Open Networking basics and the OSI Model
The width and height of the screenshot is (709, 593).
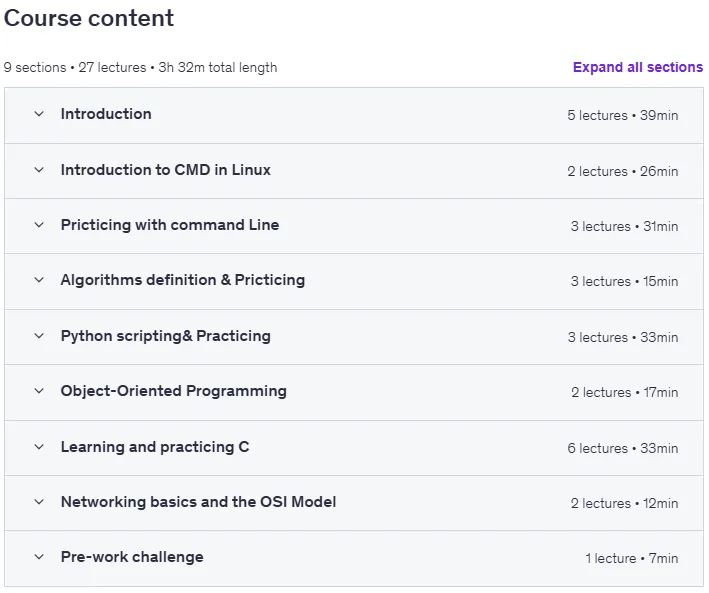pos(199,502)
